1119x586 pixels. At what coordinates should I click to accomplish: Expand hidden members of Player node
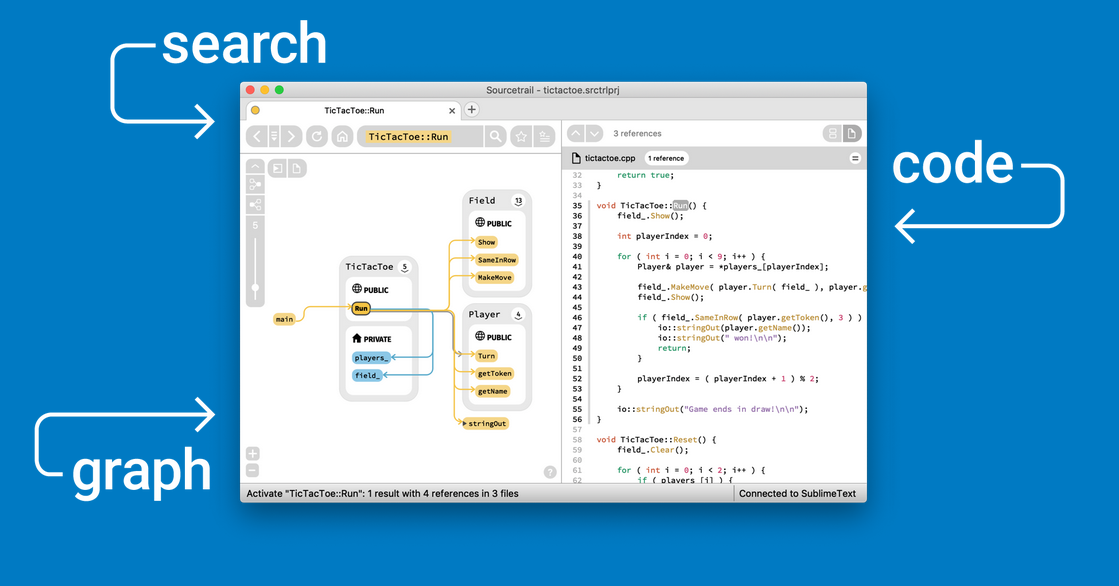coord(518,315)
